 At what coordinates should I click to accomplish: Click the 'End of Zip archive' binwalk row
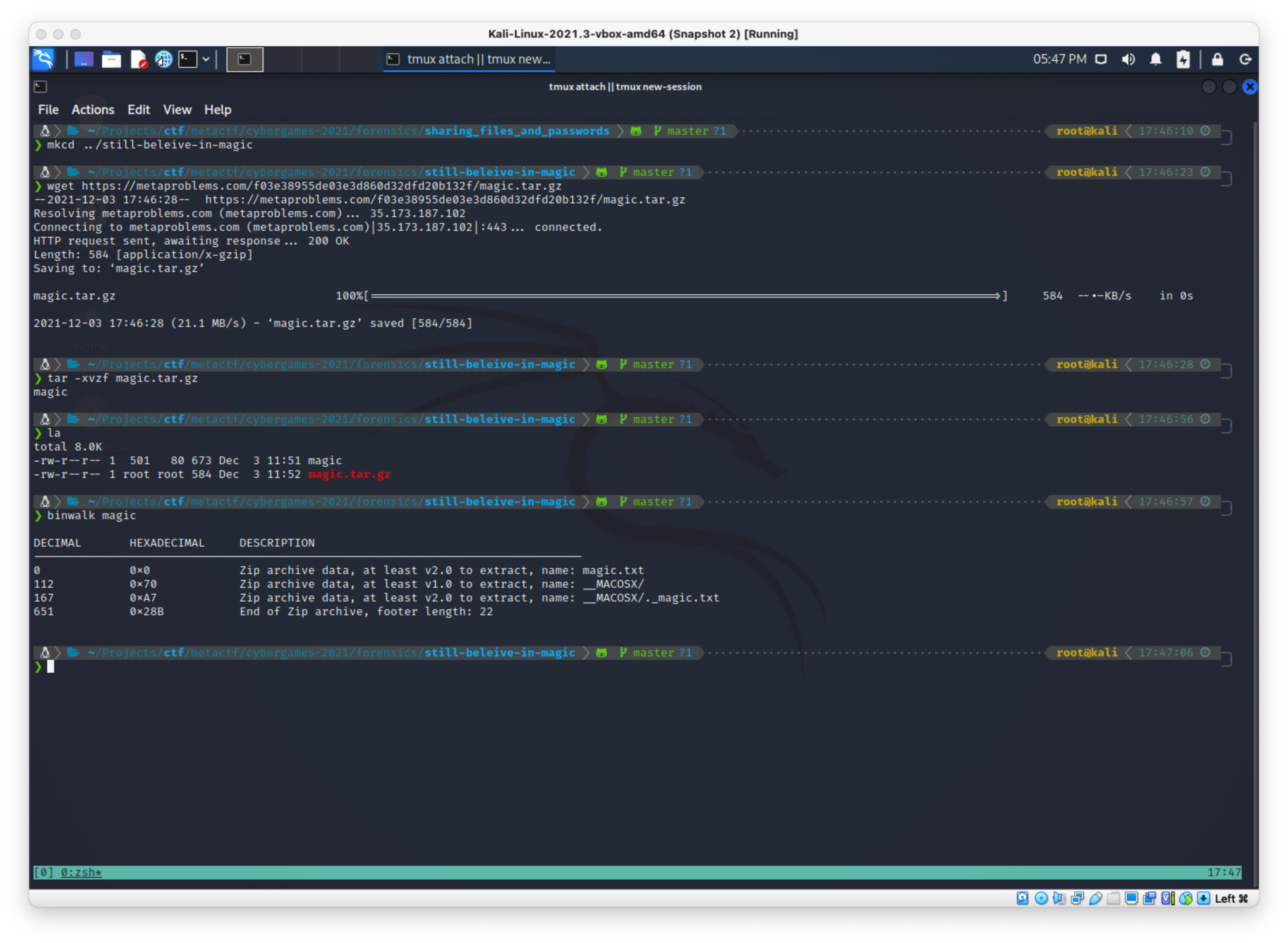click(x=263, y=611)
